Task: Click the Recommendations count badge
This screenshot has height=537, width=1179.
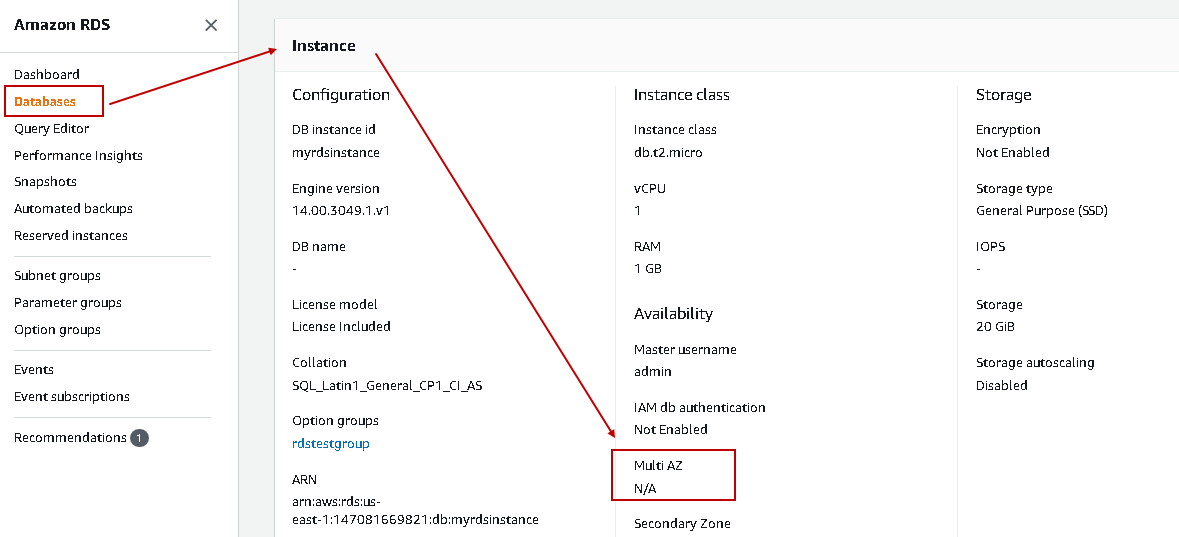Action: click(139, 438)
